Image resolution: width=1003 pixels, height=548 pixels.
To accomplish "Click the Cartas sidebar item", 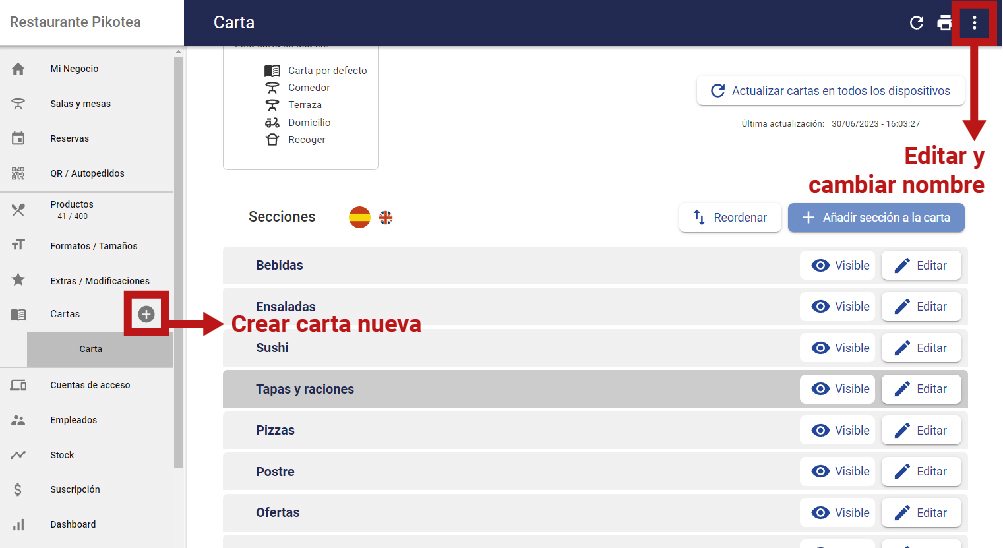I will (65, 314).
